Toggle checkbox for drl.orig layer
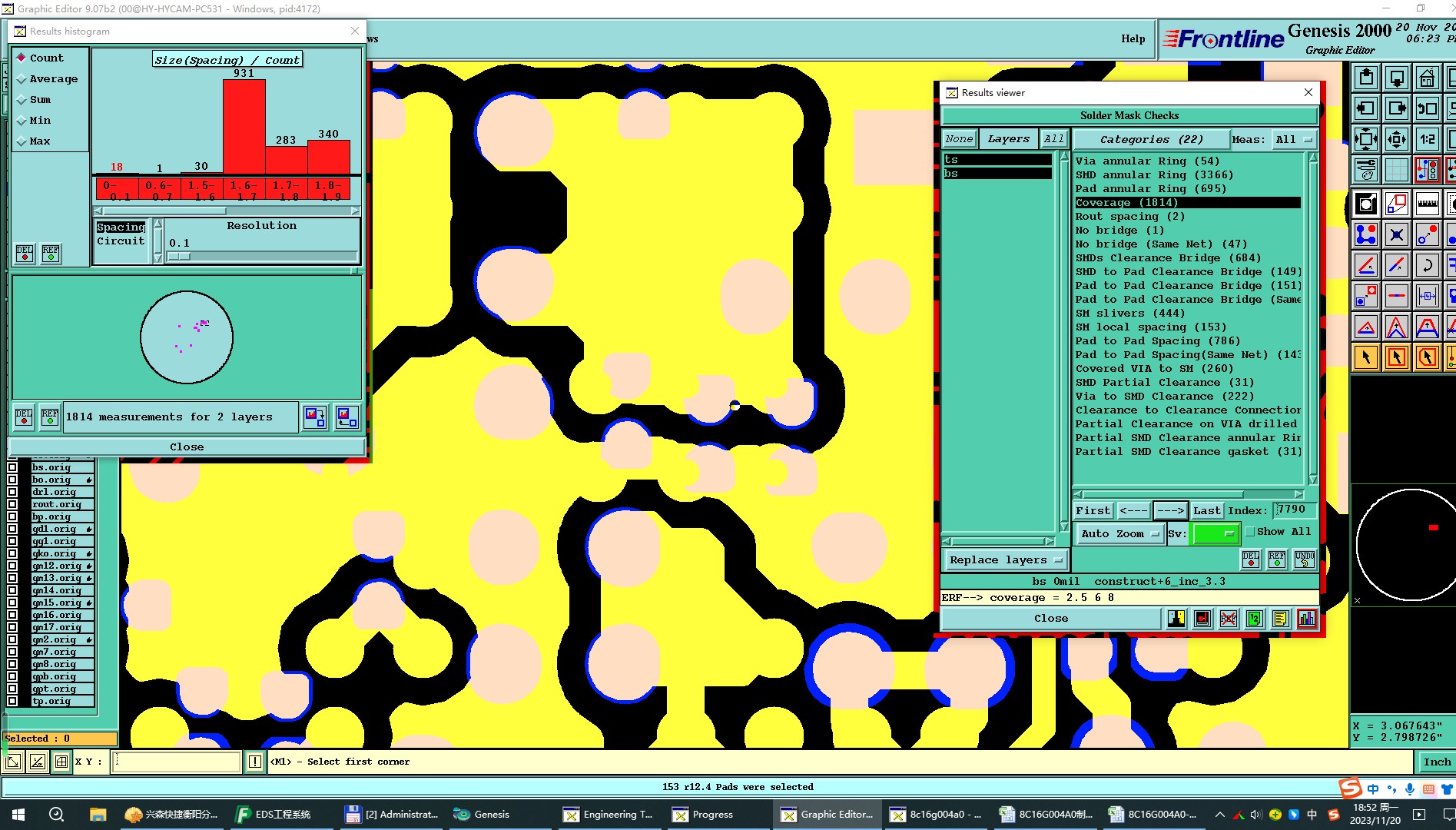 (12, 492)
